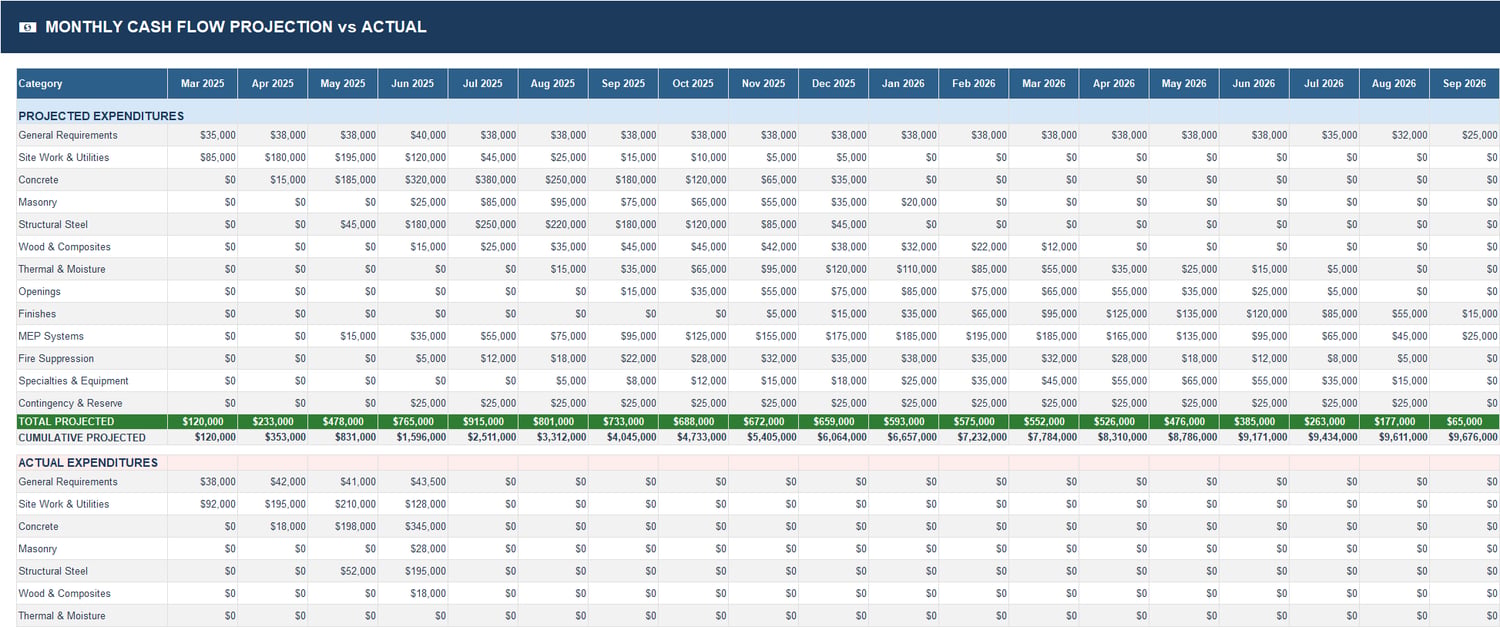
Task: Click projected Concrete $320,000 cell for Jun 2025
Action: 413,180
